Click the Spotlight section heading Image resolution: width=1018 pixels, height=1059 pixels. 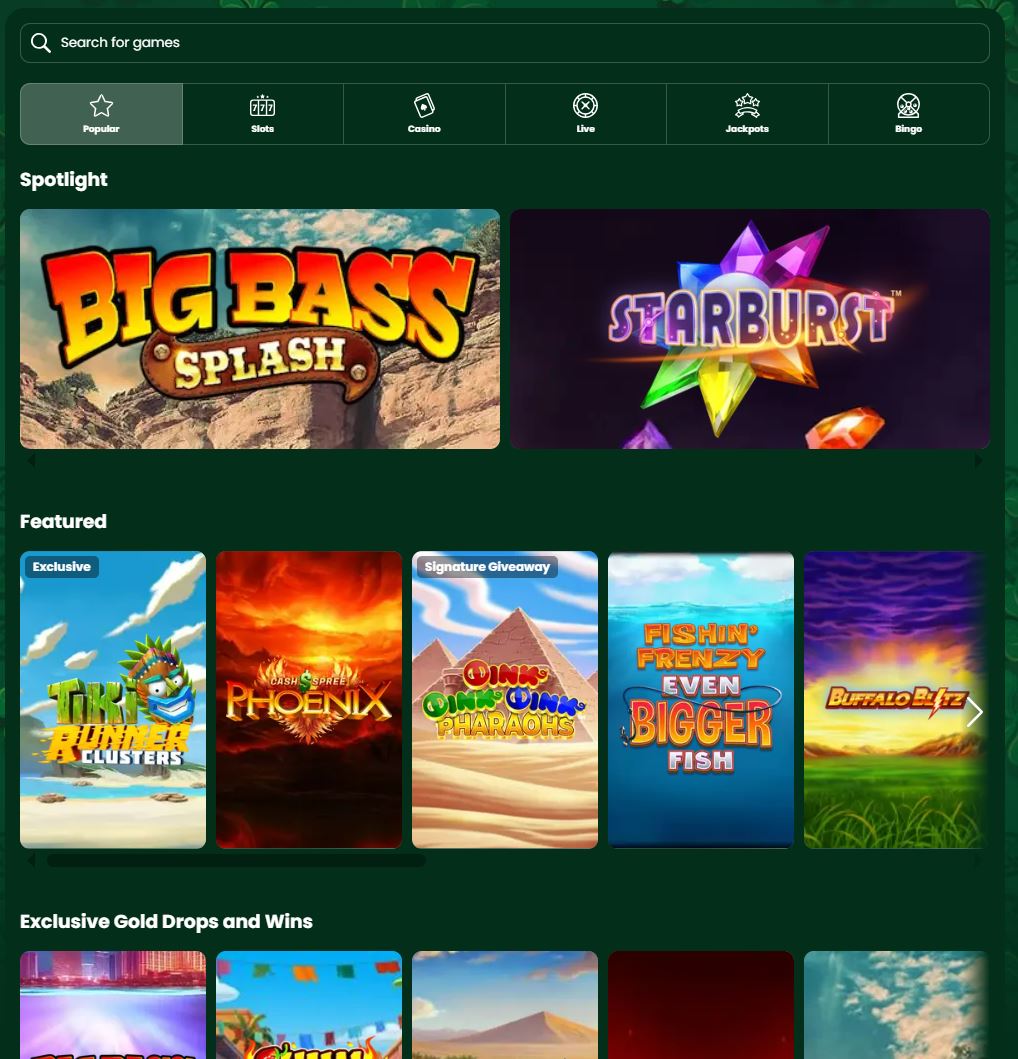click(x=63, y=180)
